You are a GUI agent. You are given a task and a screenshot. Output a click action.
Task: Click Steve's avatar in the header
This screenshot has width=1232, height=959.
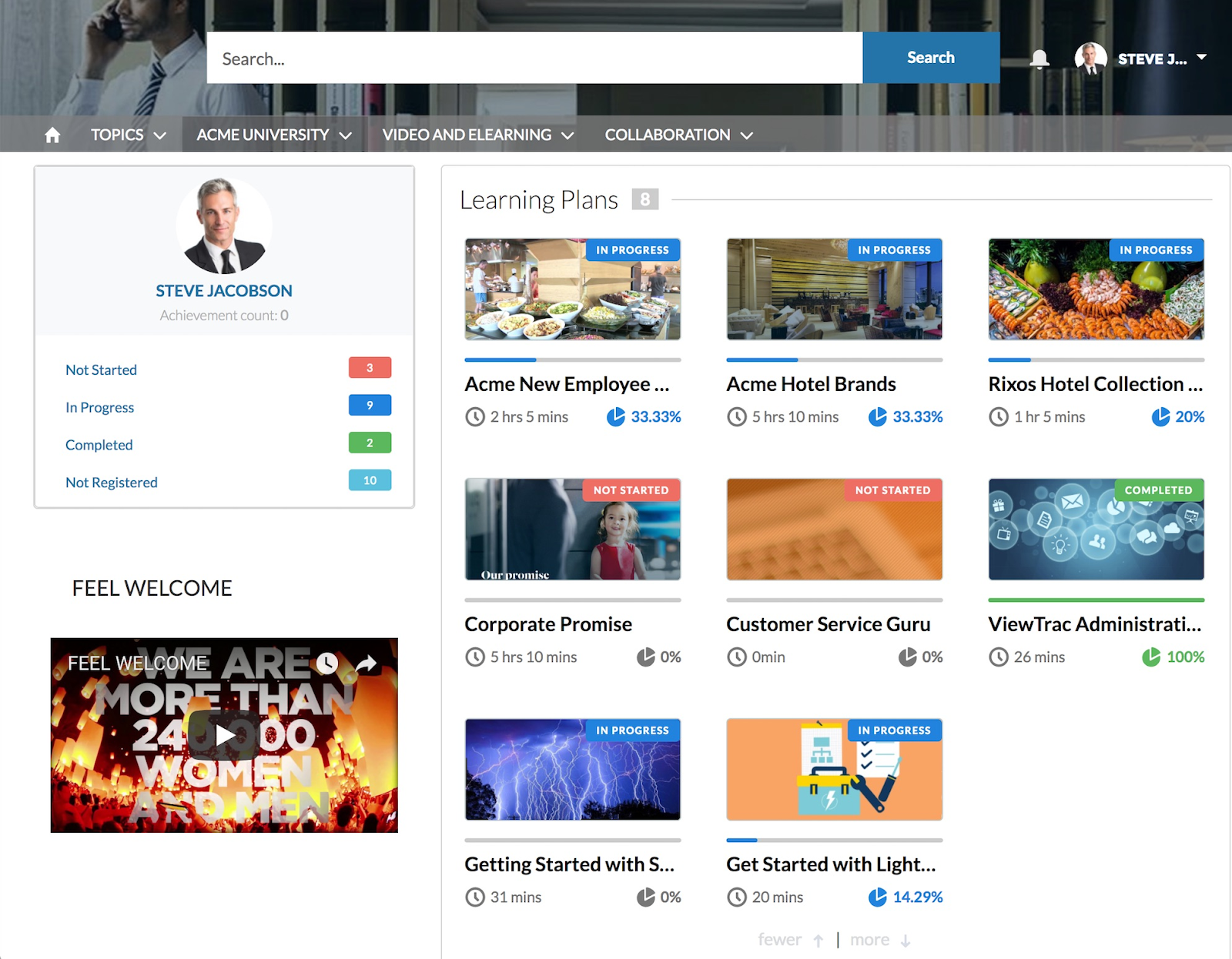tap(1090, 58)
